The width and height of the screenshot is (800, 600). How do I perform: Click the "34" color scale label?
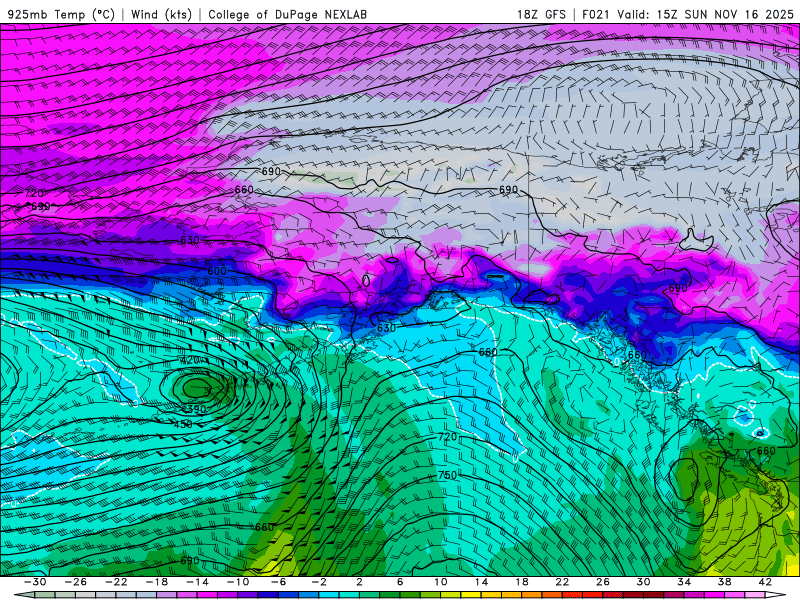684,582
